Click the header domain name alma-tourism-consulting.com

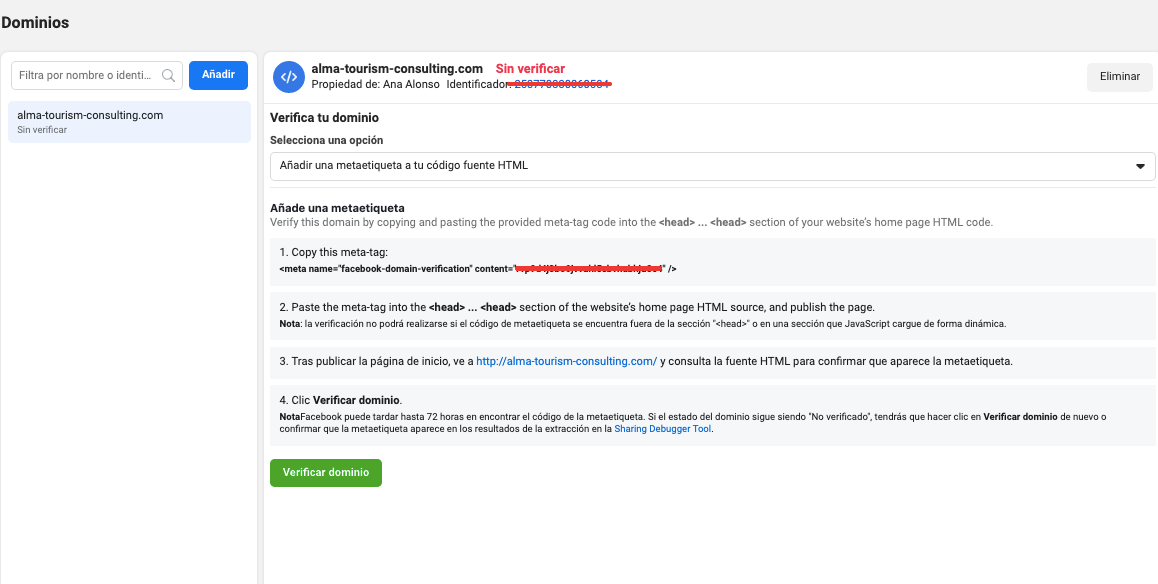coord(397,69)
